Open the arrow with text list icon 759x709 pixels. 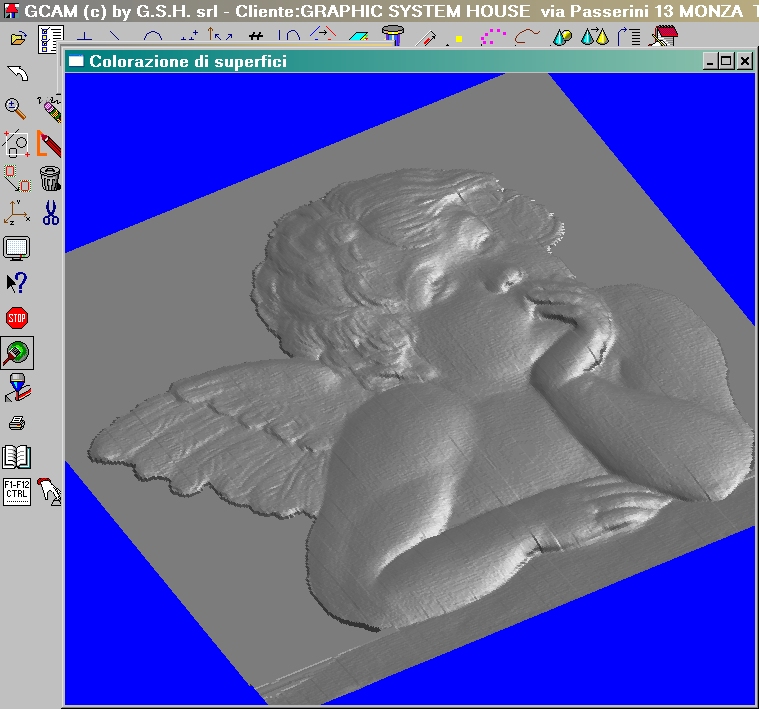pos(629,37)
